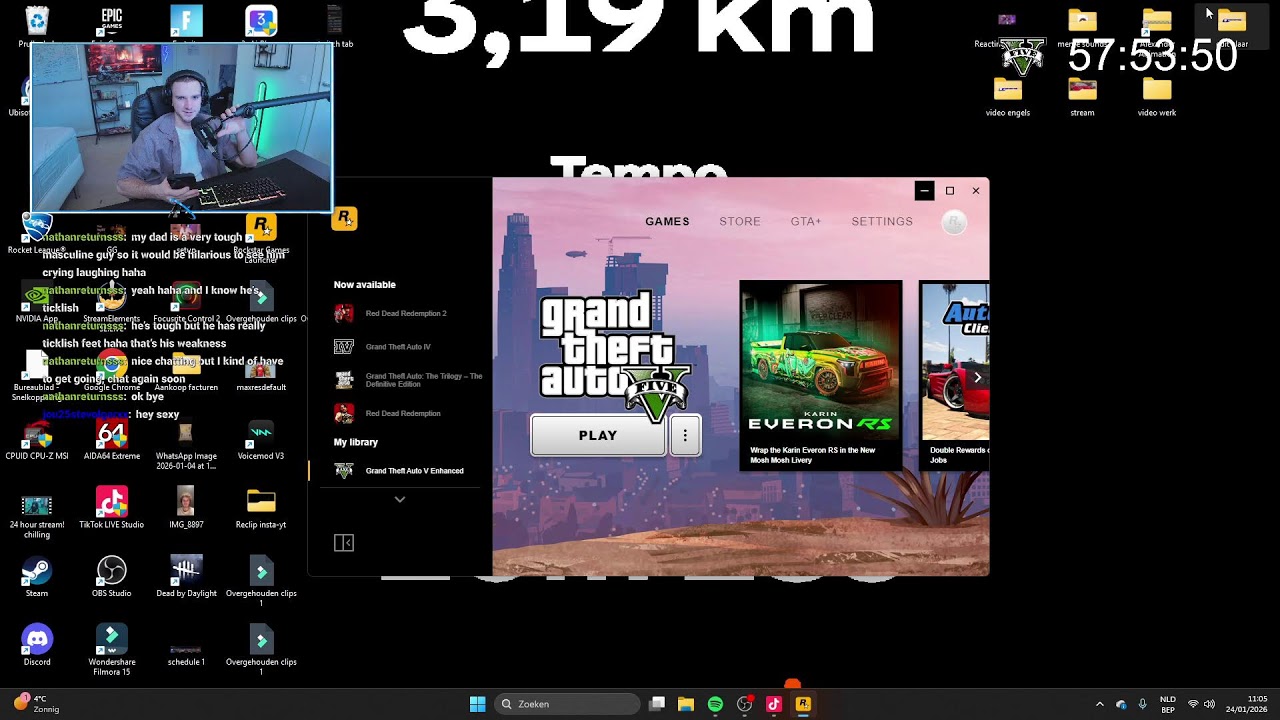Expand the library list with down chevron
Viewport: 1280px width, 720px height.
click(x=400, y=499)
